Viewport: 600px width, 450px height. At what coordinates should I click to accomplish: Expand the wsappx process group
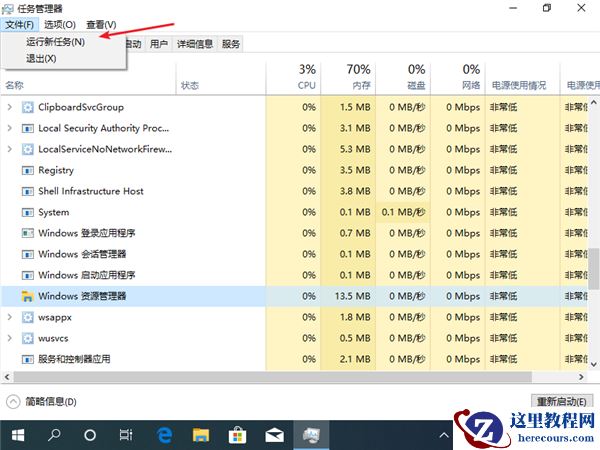pos(10,317)
